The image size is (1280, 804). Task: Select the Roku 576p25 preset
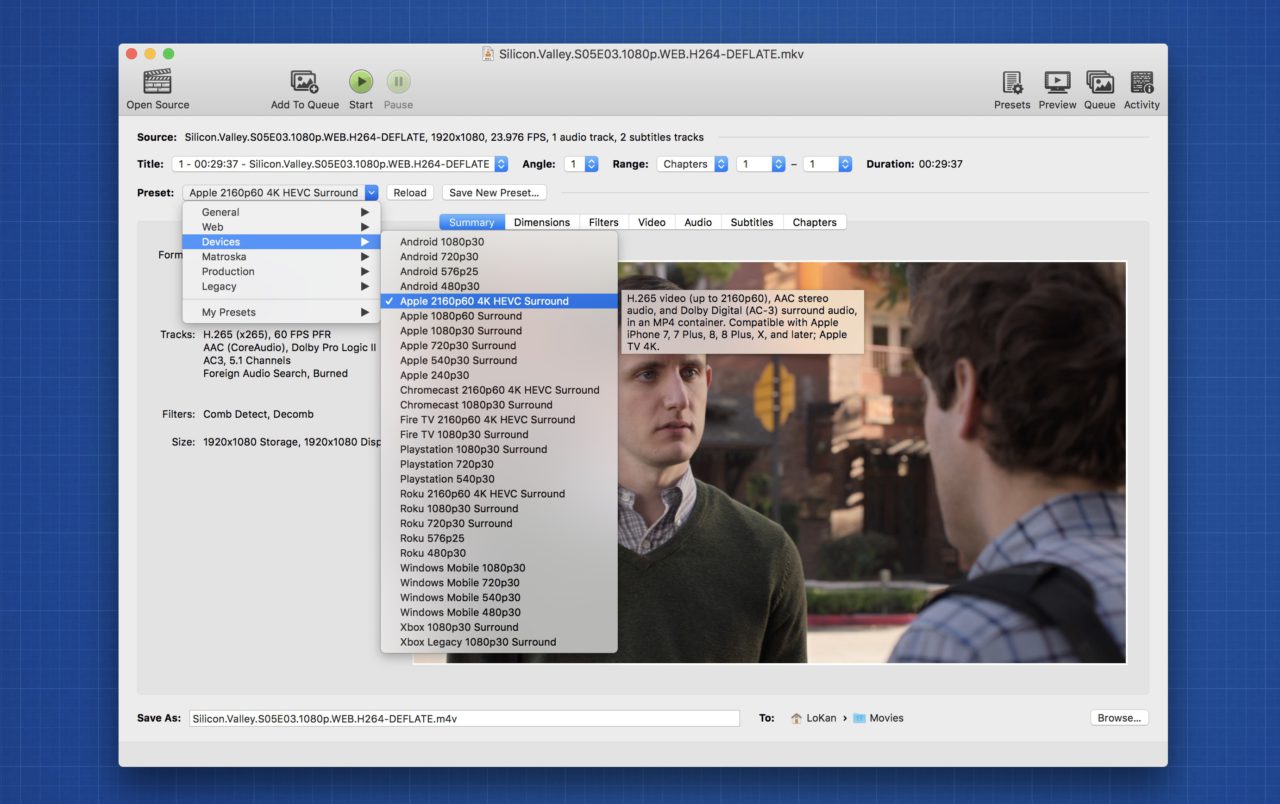[x=499, y=538]
